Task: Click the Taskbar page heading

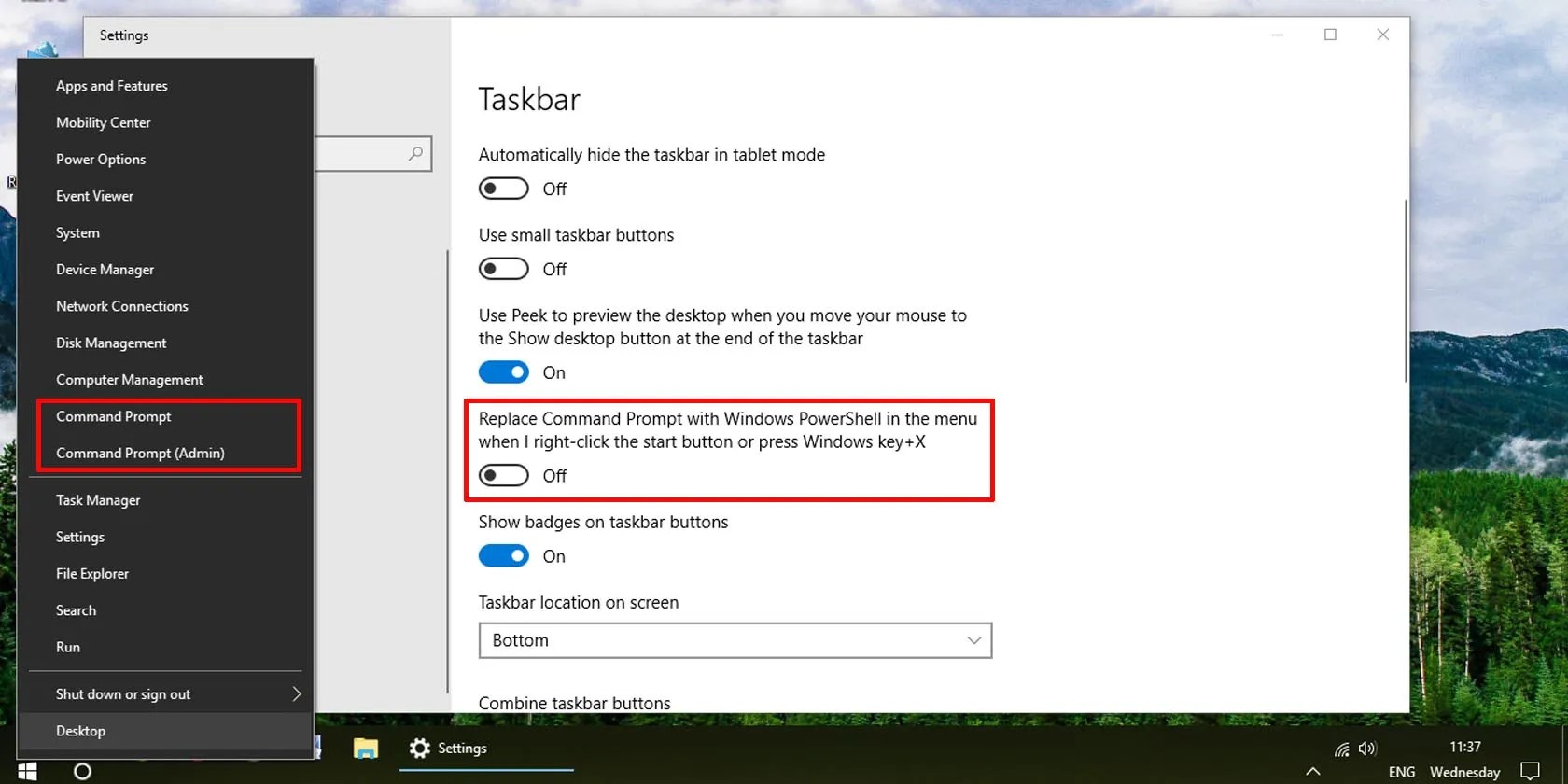Action: point(529,99)
